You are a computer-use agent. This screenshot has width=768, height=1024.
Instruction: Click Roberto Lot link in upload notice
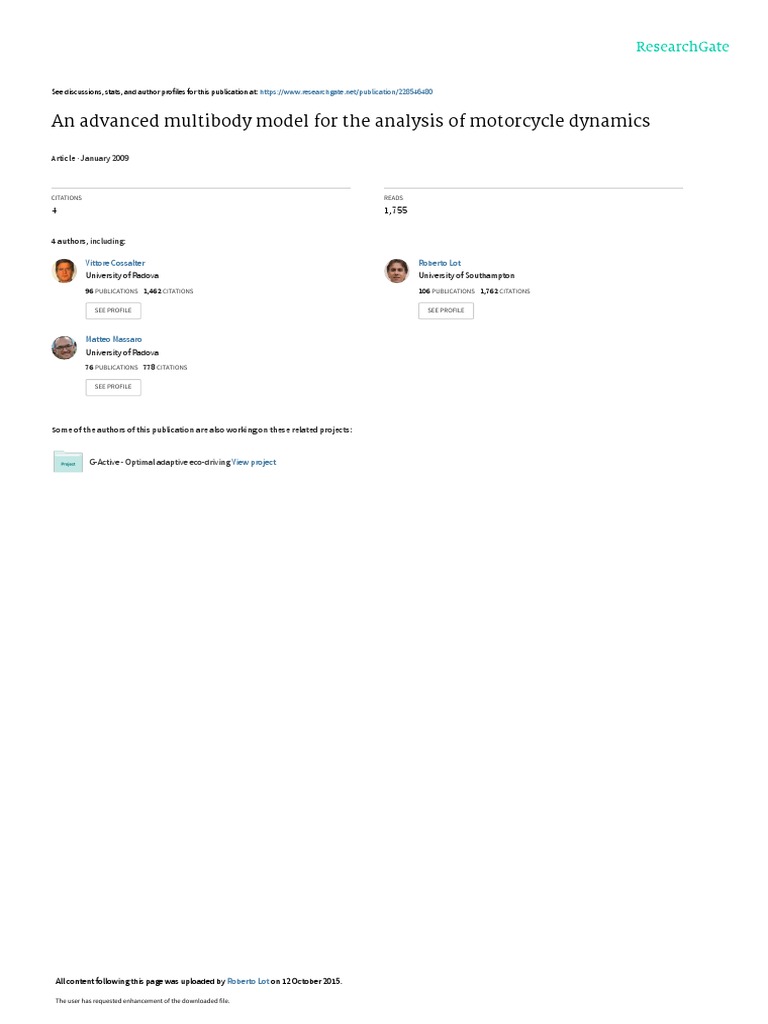pos(248,982)
